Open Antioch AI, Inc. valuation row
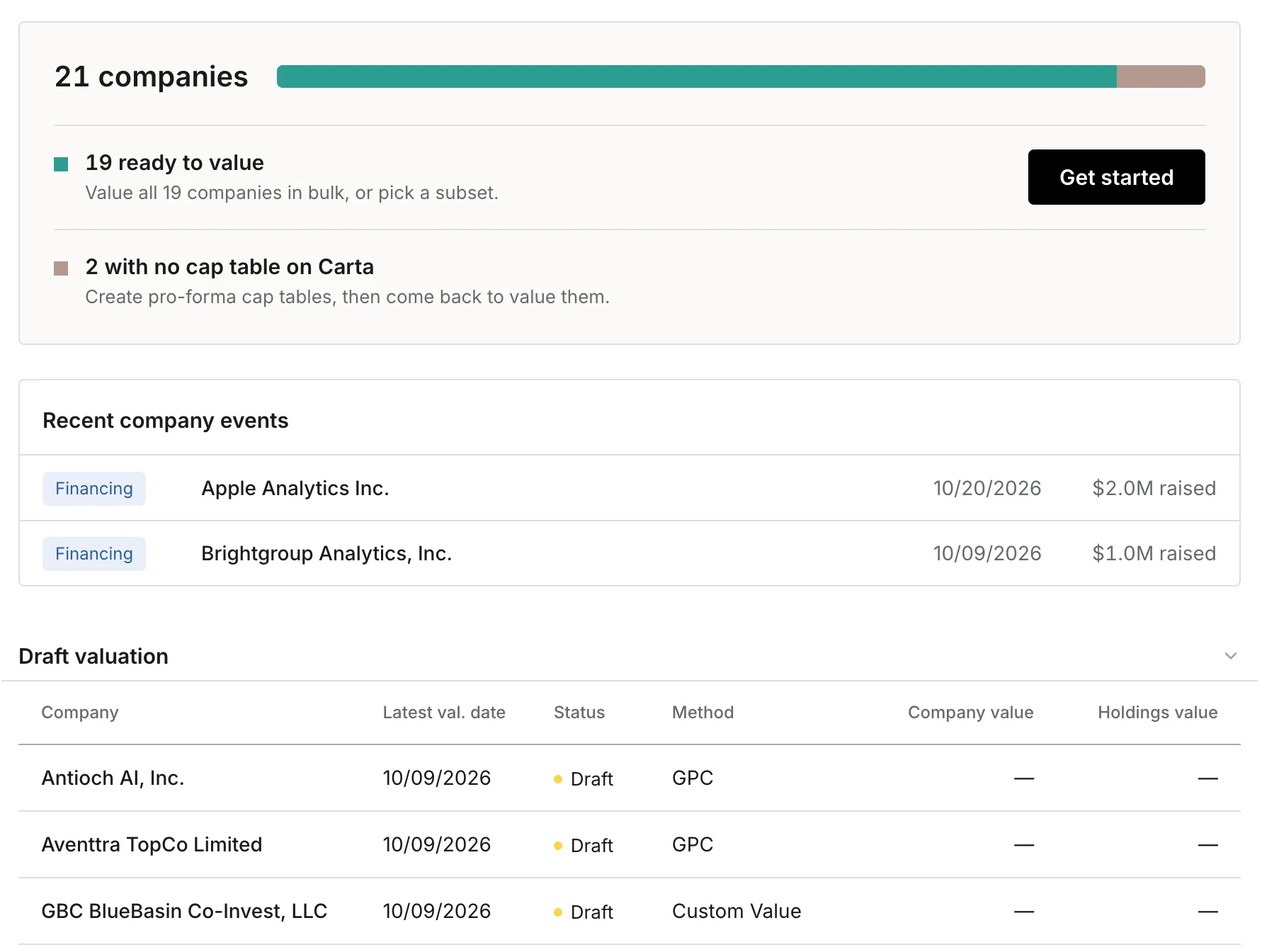This screenshot has height=952, width=1262. click(630, 778)
